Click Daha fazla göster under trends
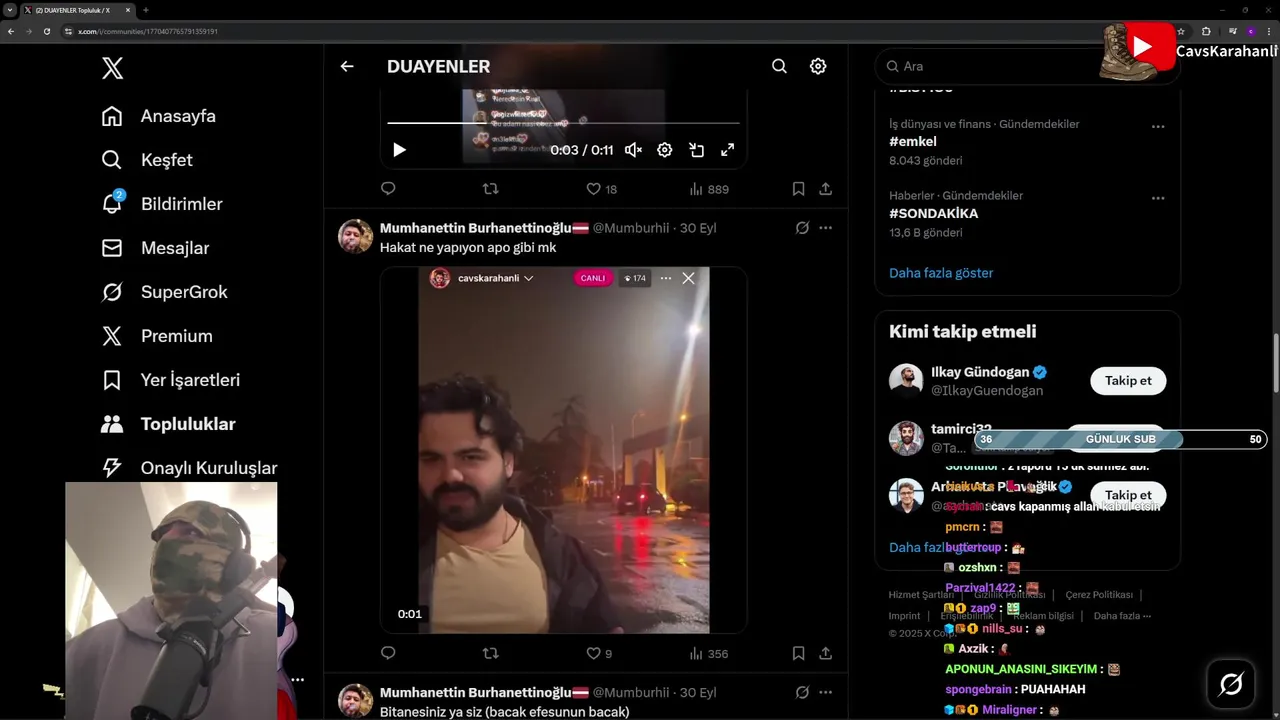The image size is (1280, 720). coord(941,273)
